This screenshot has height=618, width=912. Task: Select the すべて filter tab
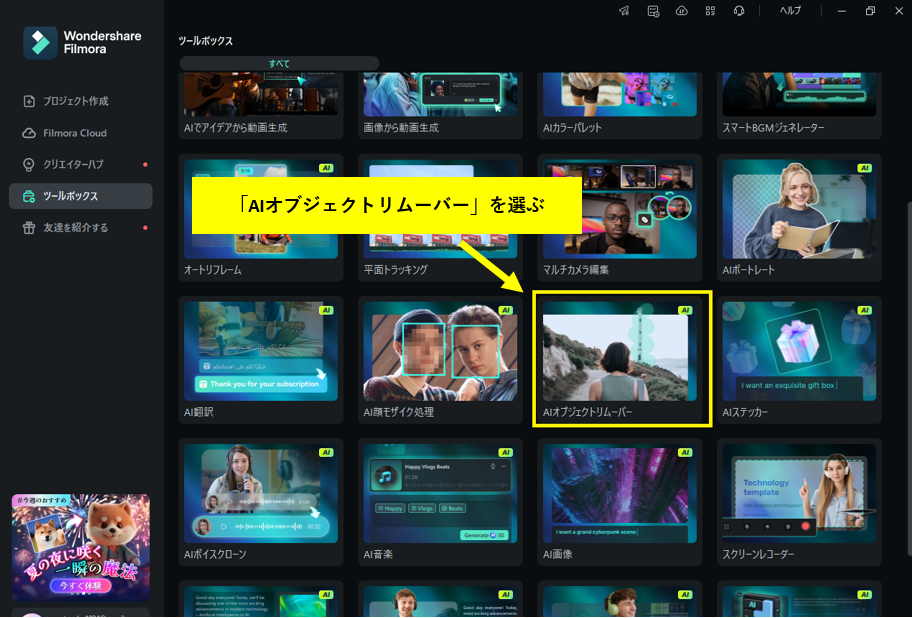[279, 63]
